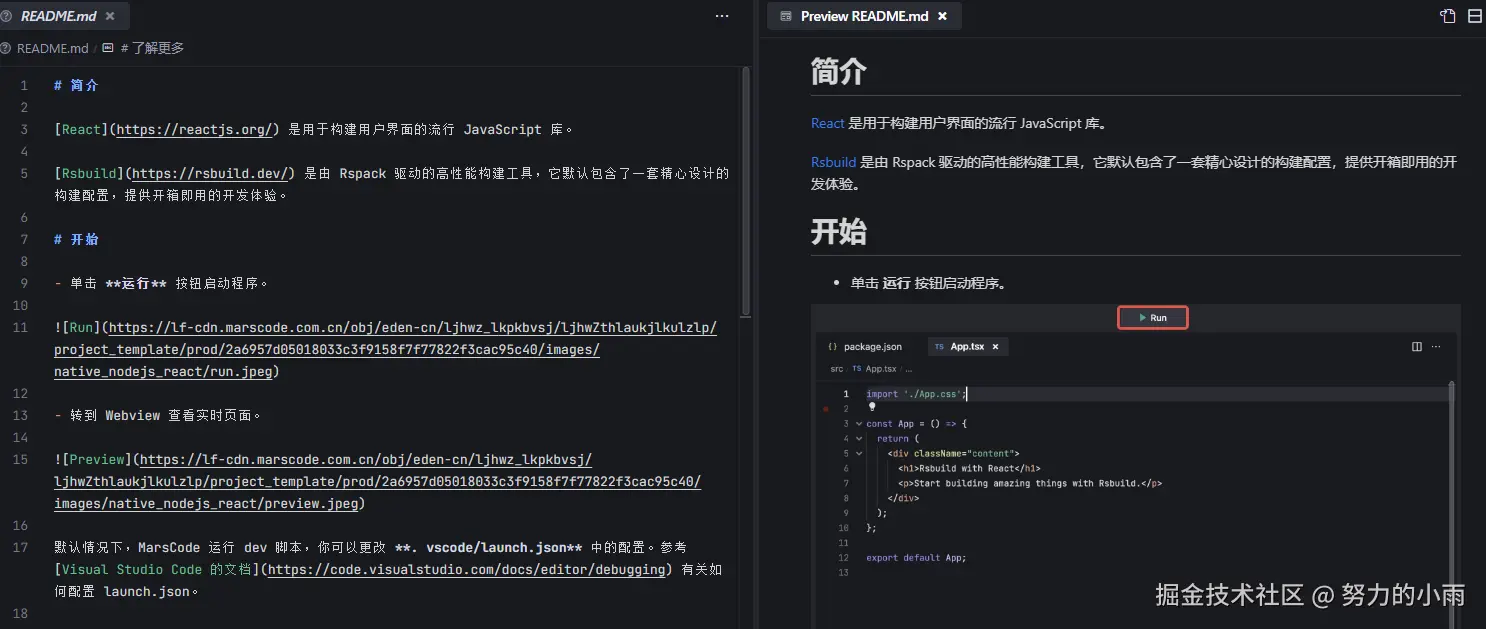The width and height of the screenshot is (1486, 629).
Task: Click the README.md breadcrumb item
Action: 52,48
